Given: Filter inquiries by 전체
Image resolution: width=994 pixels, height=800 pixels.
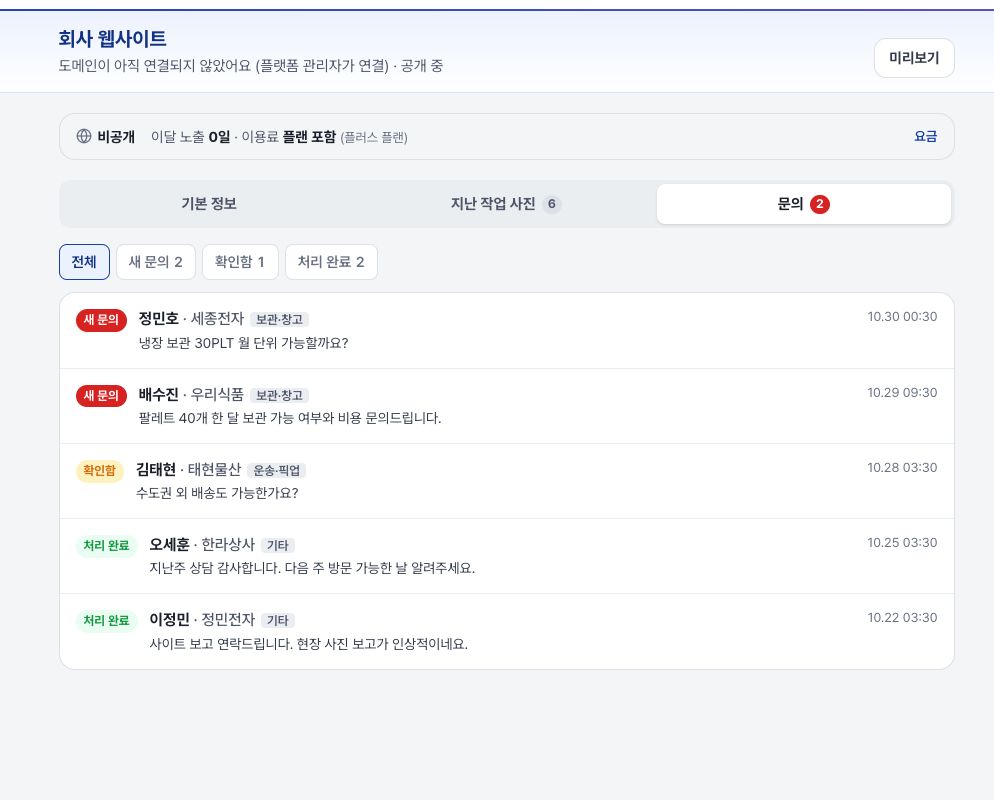Looking at the screenshot, I should [x=84, y=262].
